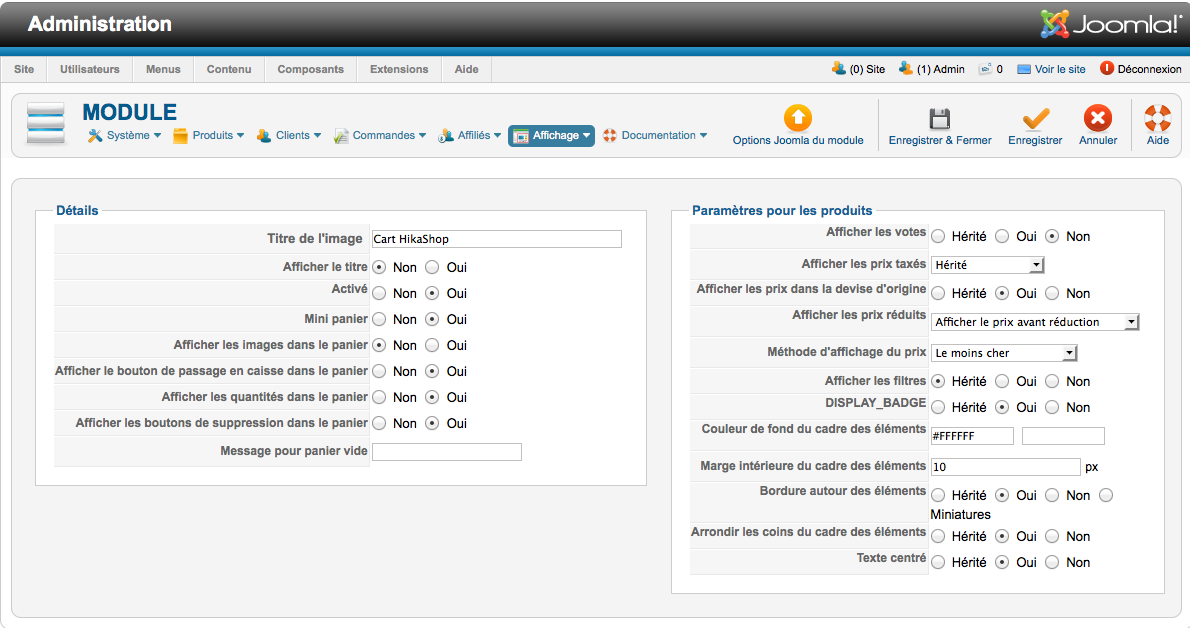This screenshot has width=1190, height=628.
Task: Click the Voir le site monitor icon
Action: pyautogui.click(x=1023, y=70)
